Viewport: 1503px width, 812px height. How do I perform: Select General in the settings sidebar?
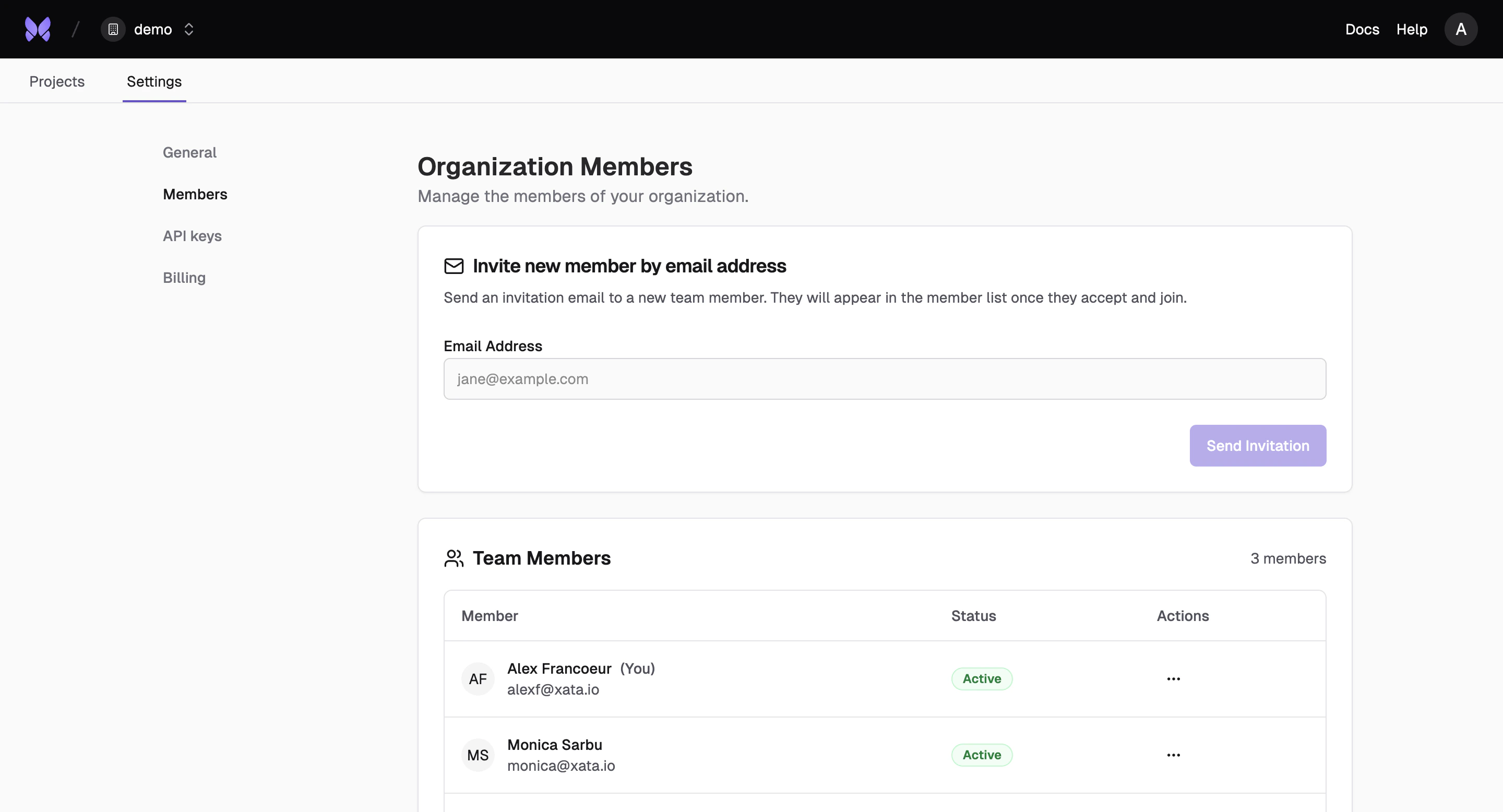[189, 152]
